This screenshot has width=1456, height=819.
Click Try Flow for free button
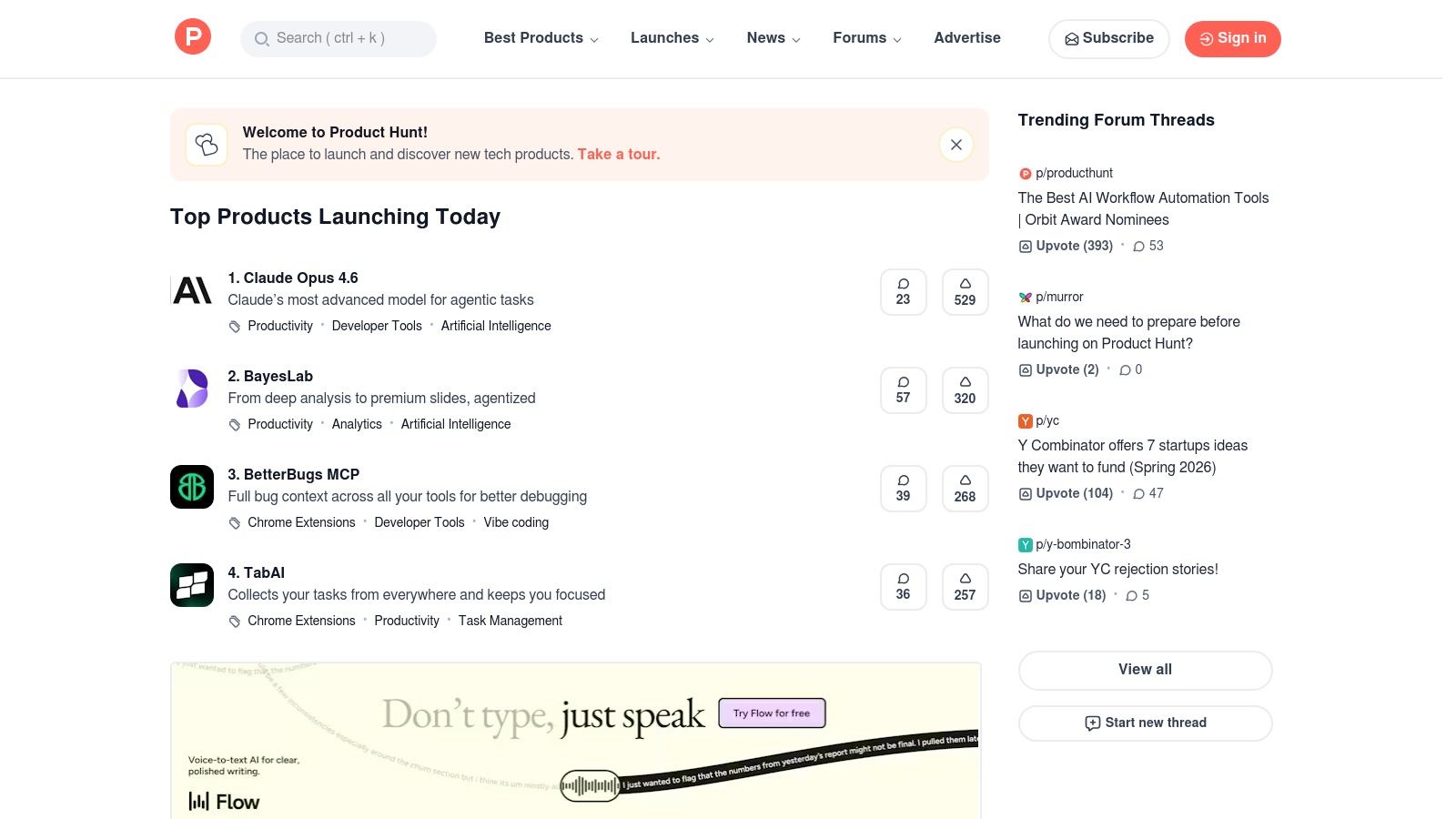pos(772,713)
